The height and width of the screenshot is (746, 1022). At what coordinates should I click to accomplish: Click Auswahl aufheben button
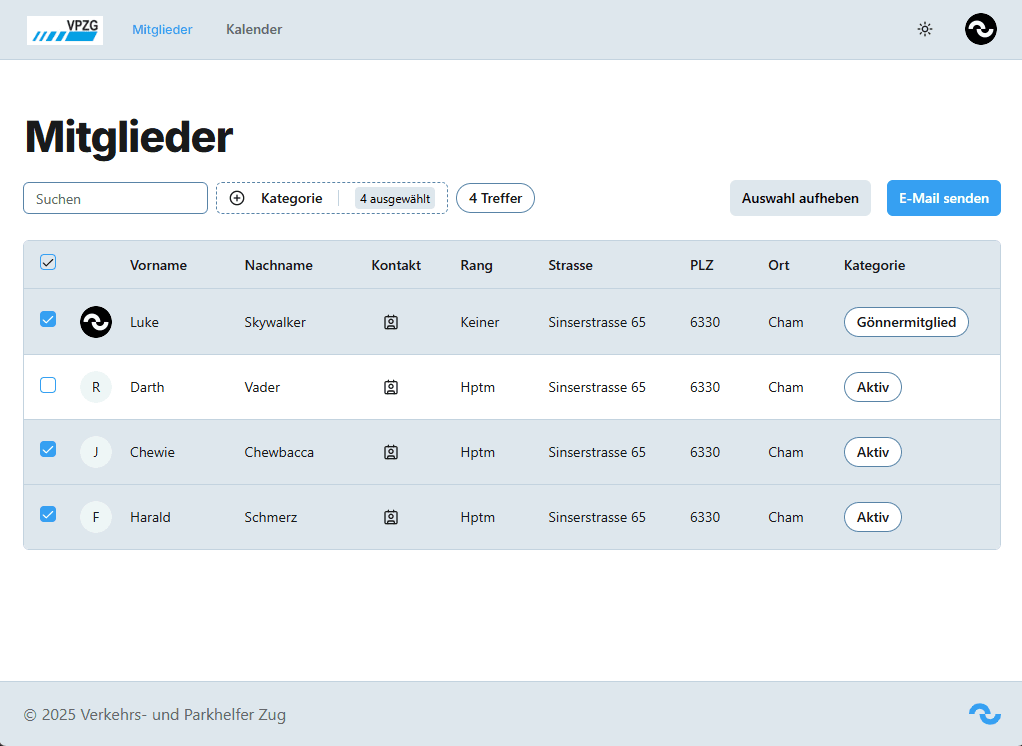(x=800, y=198)
